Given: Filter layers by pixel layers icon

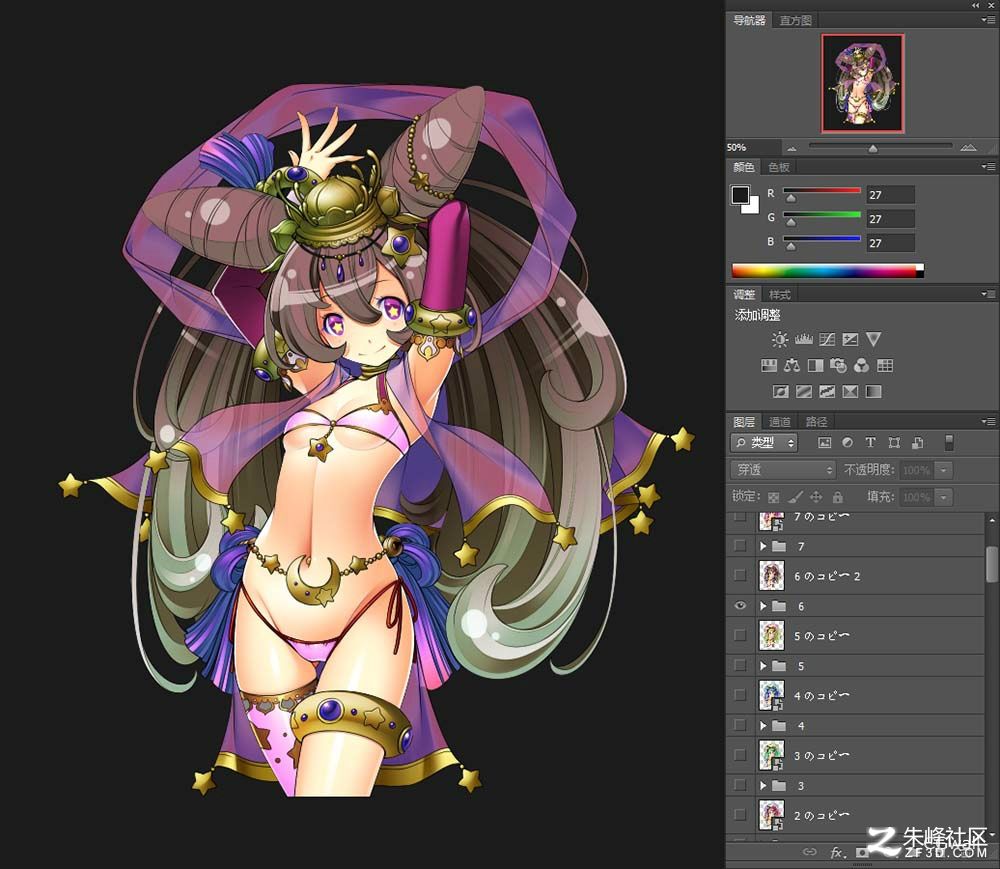Looking at the screenshot, I should point(825,442).
